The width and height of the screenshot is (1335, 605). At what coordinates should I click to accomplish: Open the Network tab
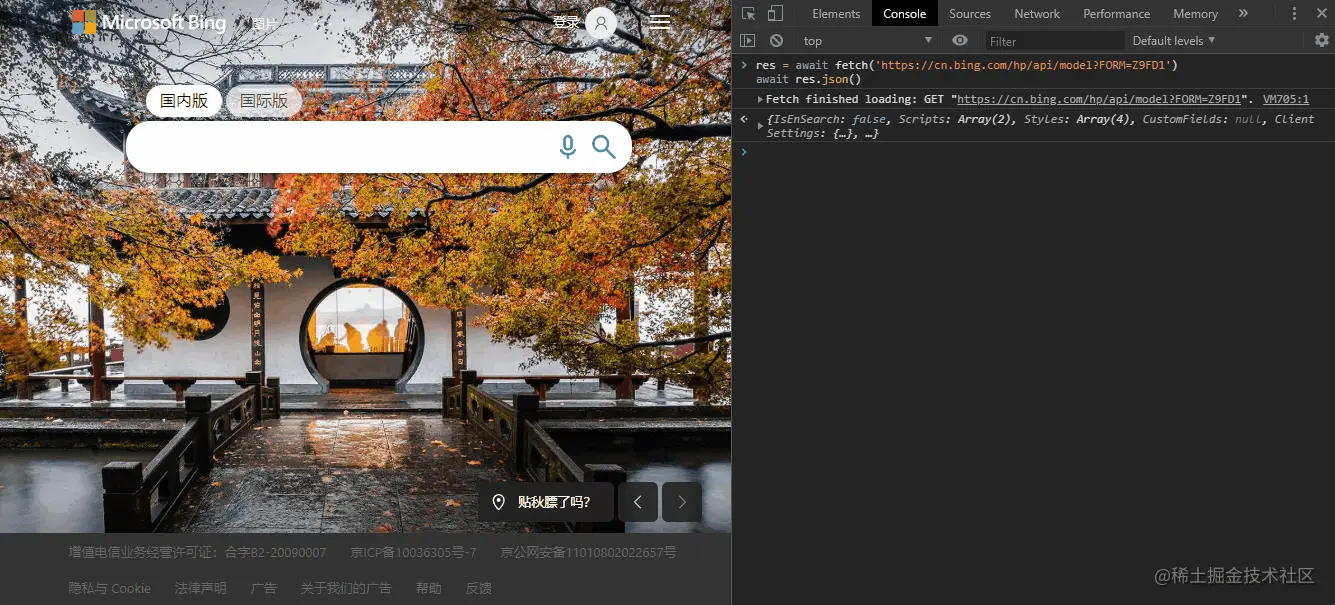point(1037,14)
